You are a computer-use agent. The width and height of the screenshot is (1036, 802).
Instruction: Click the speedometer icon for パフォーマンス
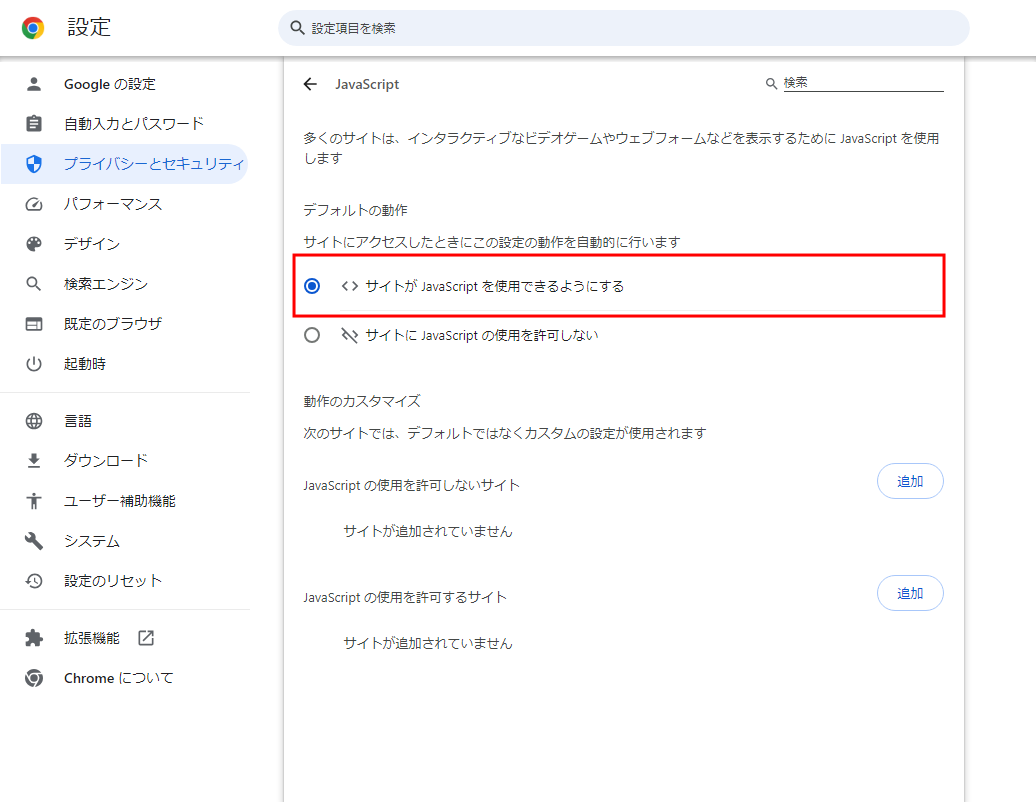click(34, 204)
